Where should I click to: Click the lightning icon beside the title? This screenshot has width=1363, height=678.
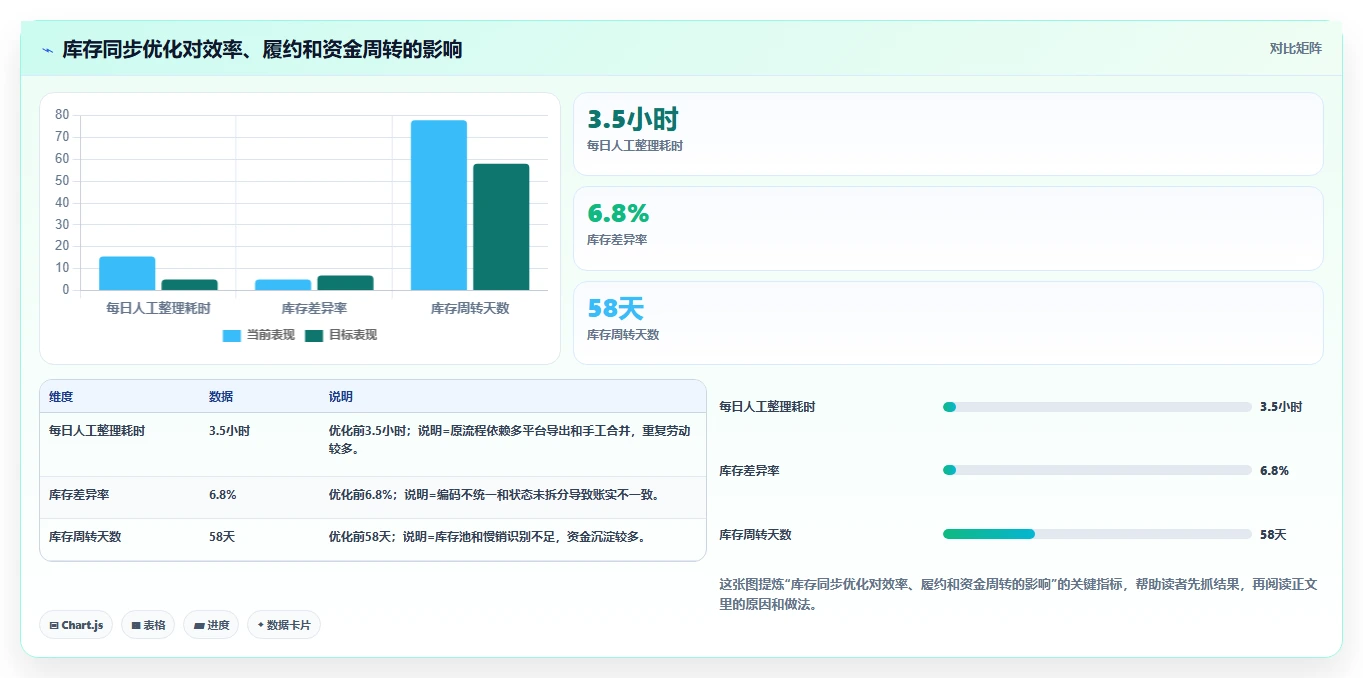pyautogui.click(x=48, y=49)
